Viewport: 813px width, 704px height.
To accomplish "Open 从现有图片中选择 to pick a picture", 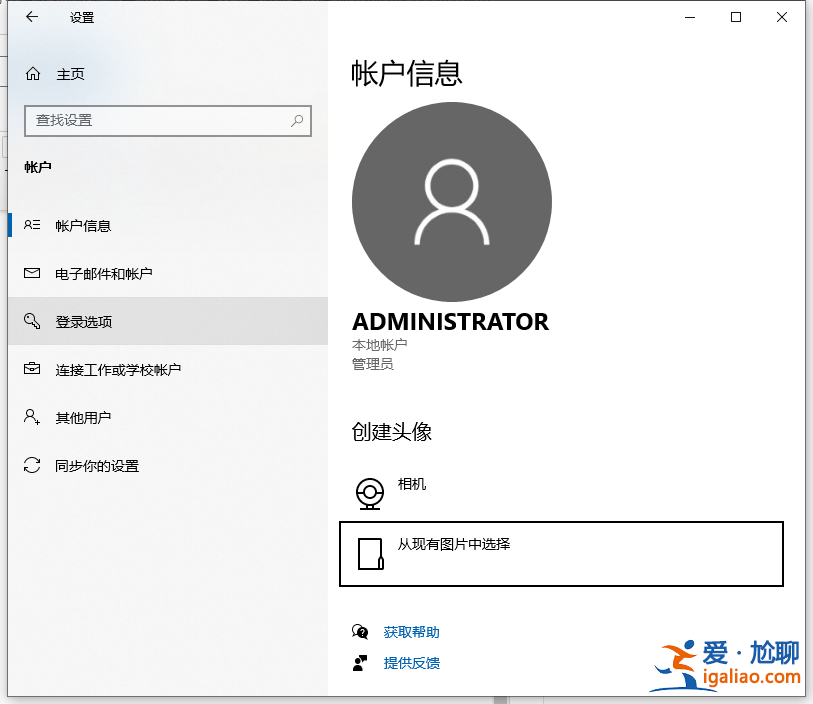I will tap(560, 553).
